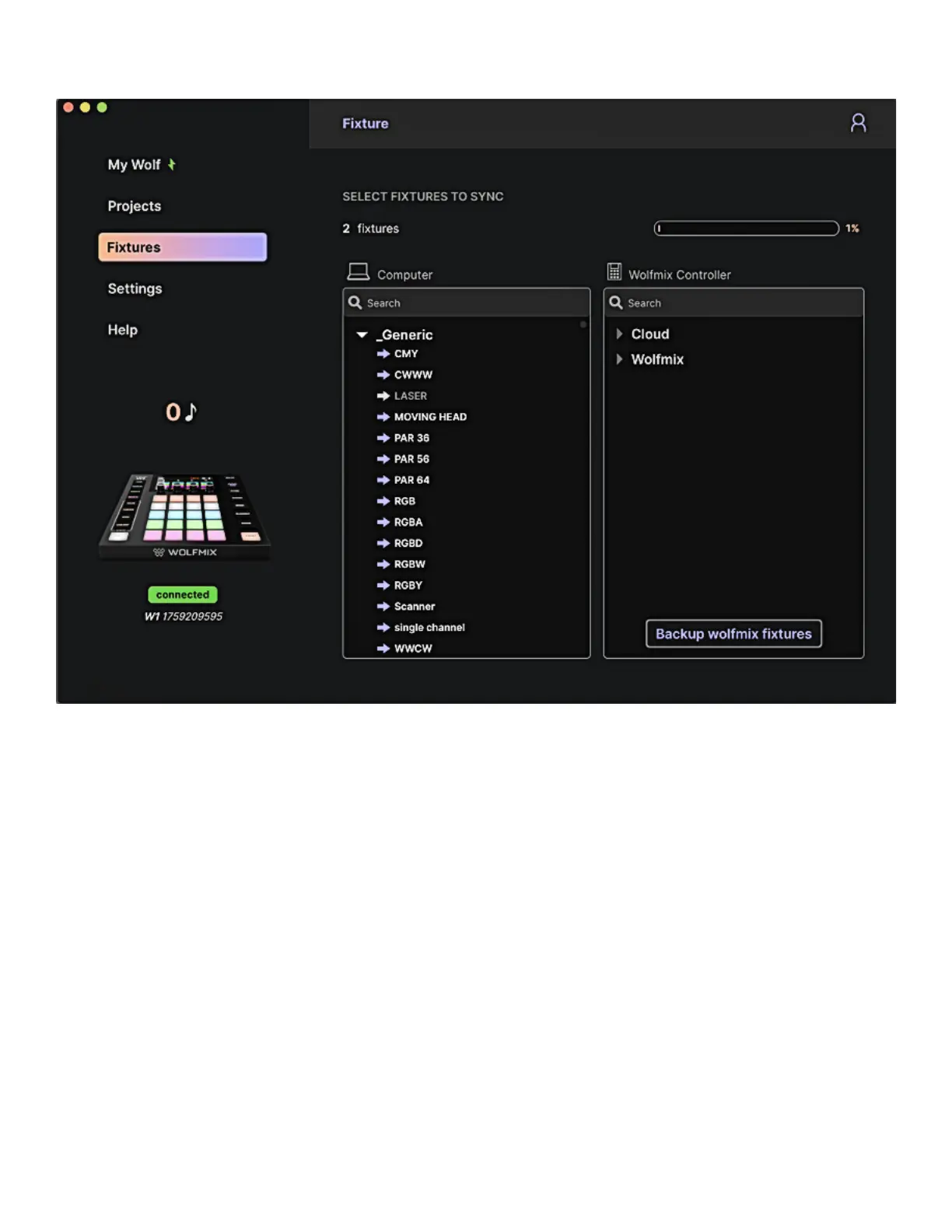Viewport: 952px width, 1232px height.
Task: Select the RGBW fixture name
Action: point(410,564)
